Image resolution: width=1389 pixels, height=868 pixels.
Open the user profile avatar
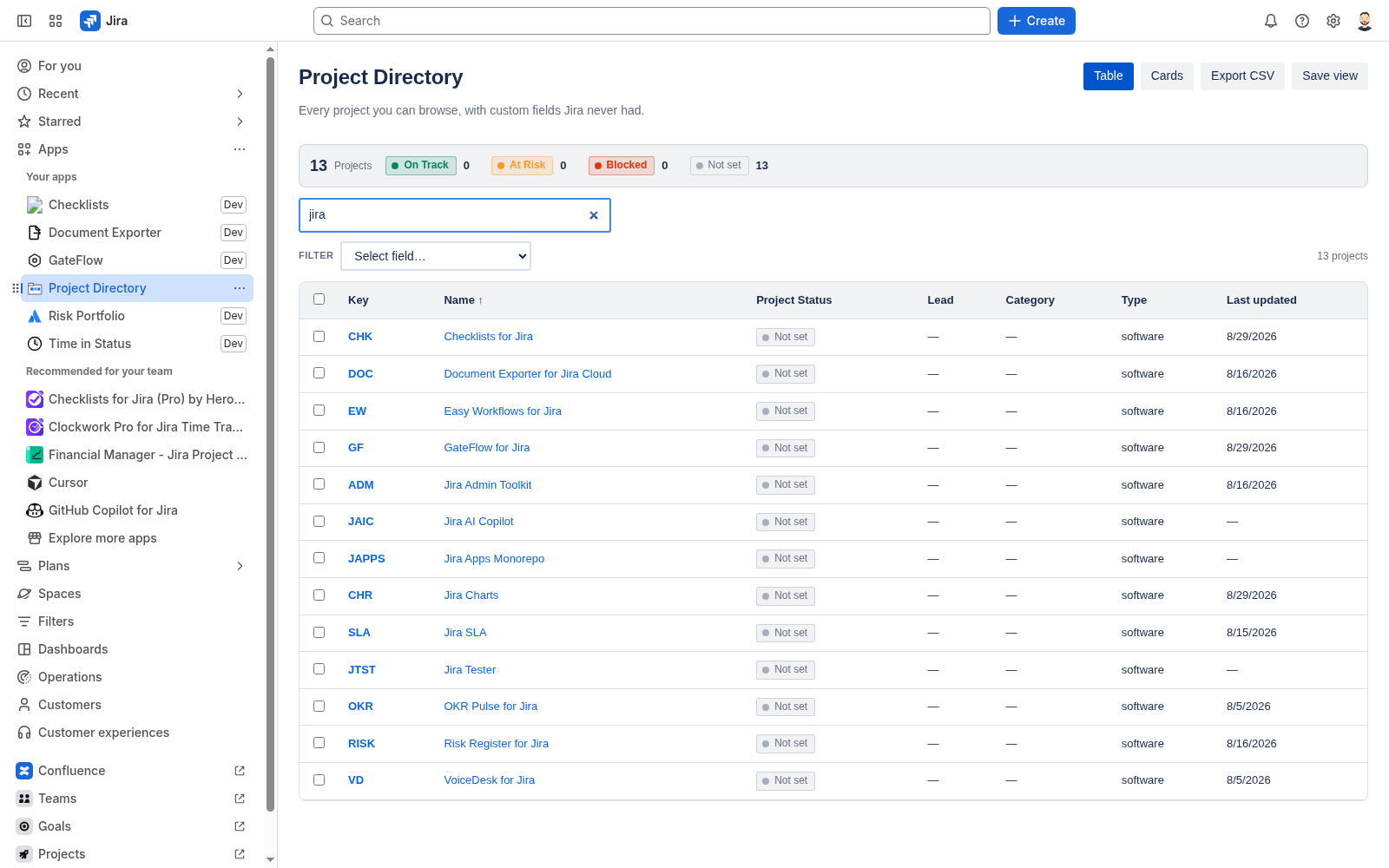[x=1365, y=21]
